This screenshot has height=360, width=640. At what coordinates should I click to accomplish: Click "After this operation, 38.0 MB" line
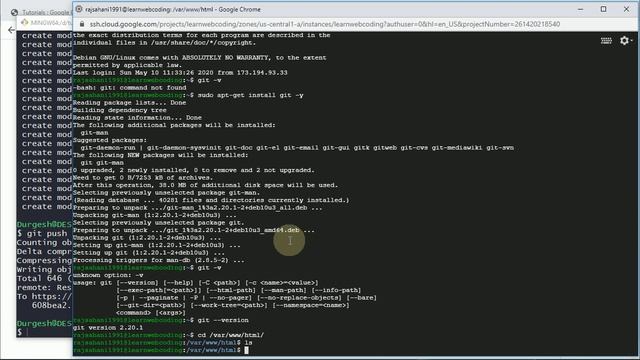pos(205,185)
